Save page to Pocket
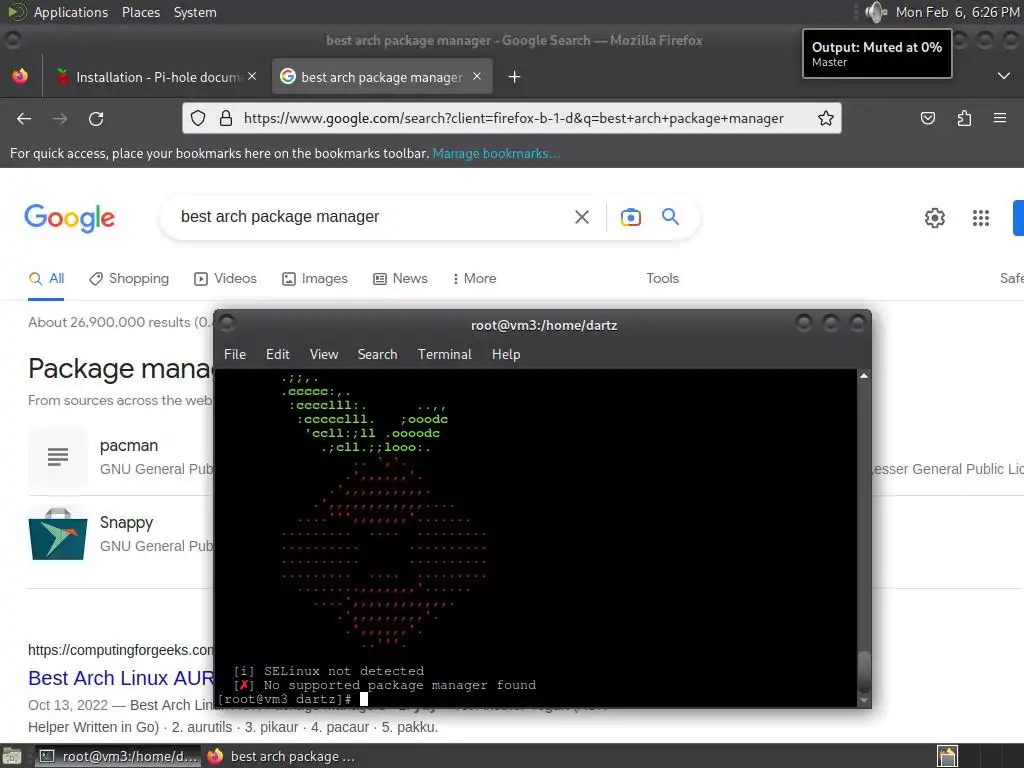Screen dimensions: 1024x768 pos(927,118)
